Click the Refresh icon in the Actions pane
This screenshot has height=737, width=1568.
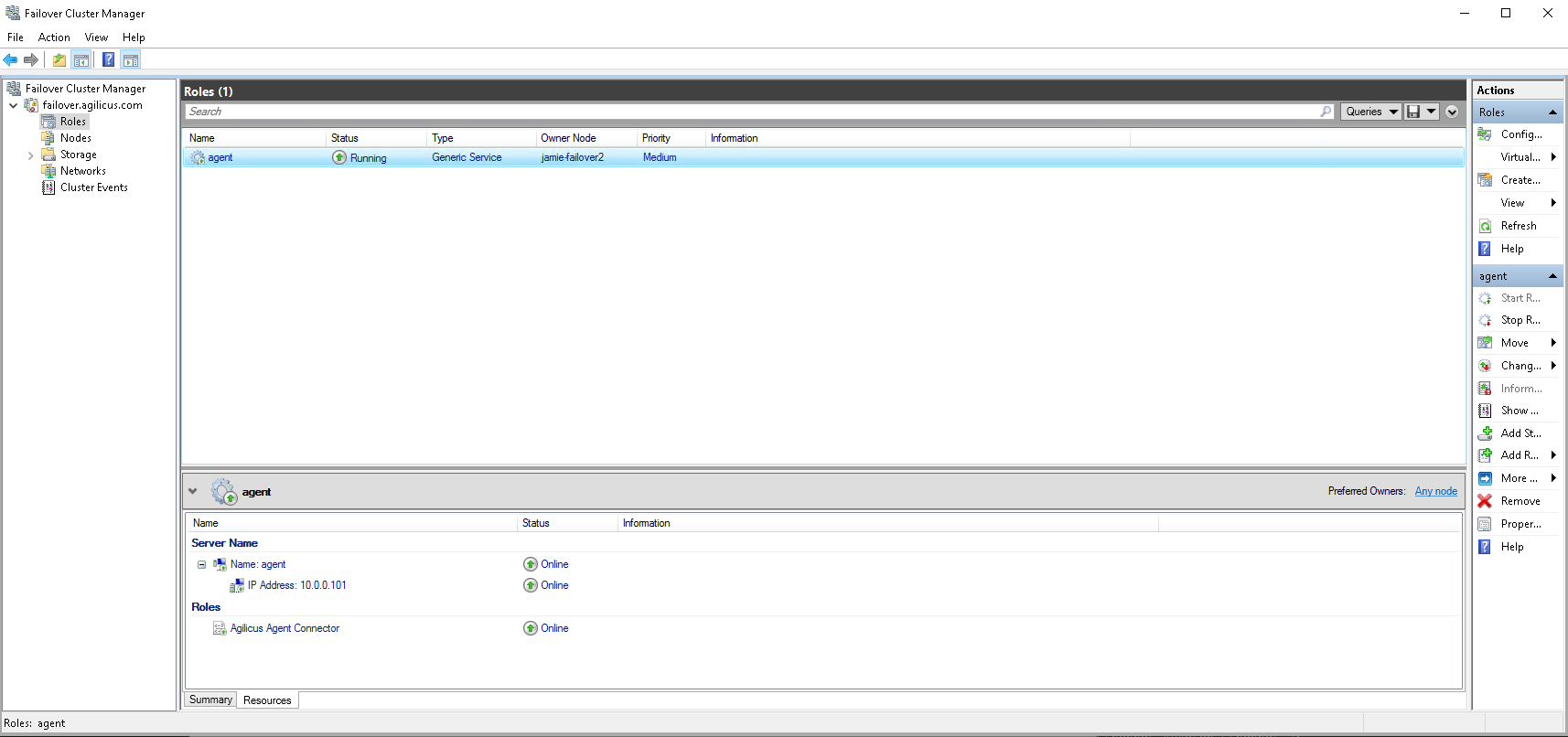click(1486, 226)
